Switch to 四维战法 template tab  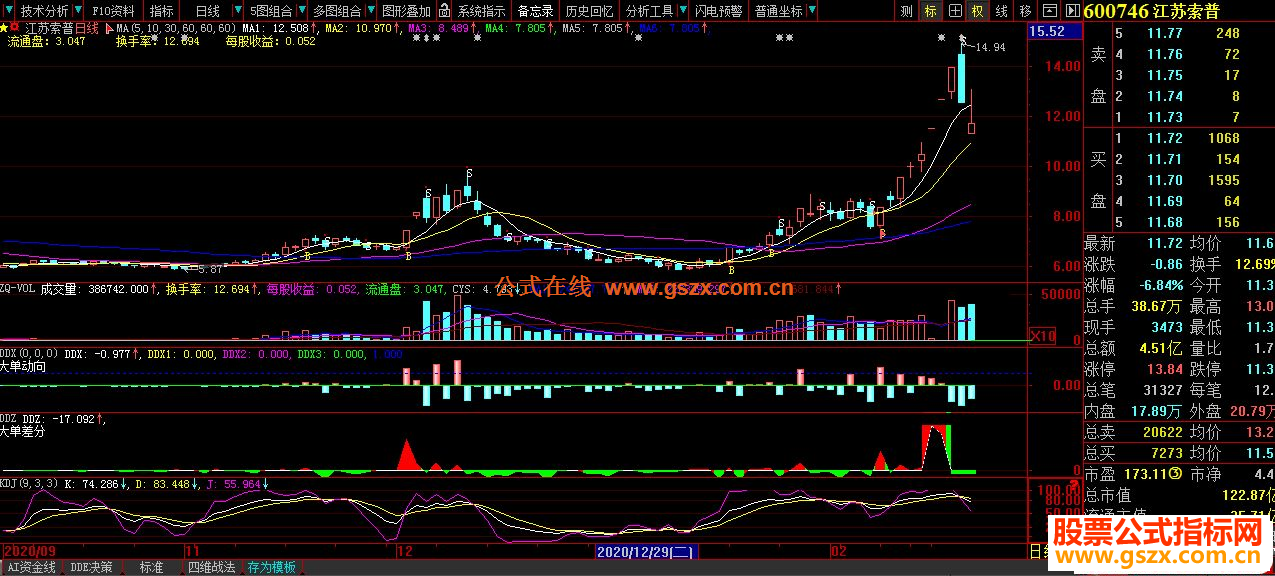click(x=212, y=567)
